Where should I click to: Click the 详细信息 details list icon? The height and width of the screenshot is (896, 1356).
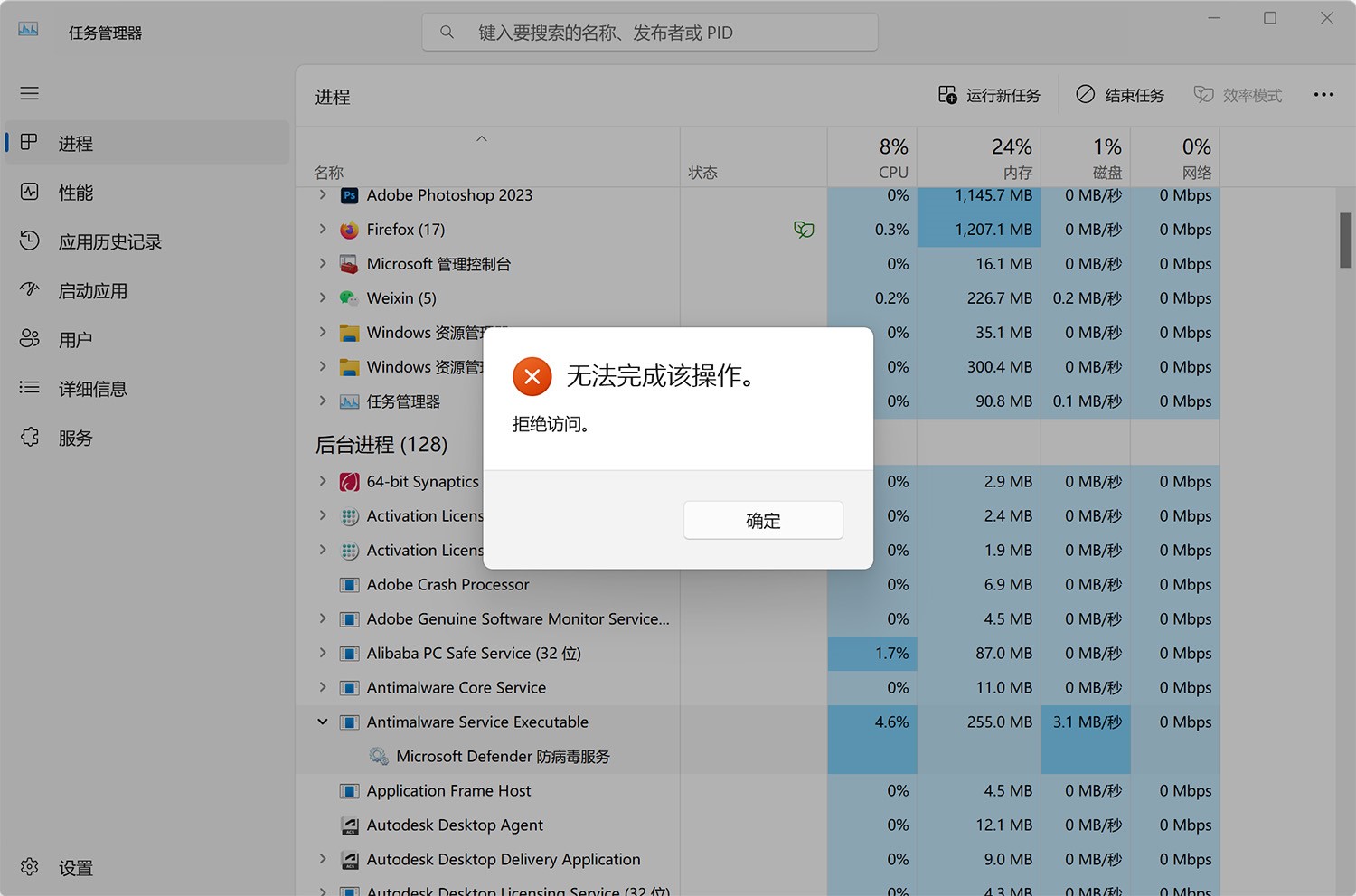click(30, 388)
